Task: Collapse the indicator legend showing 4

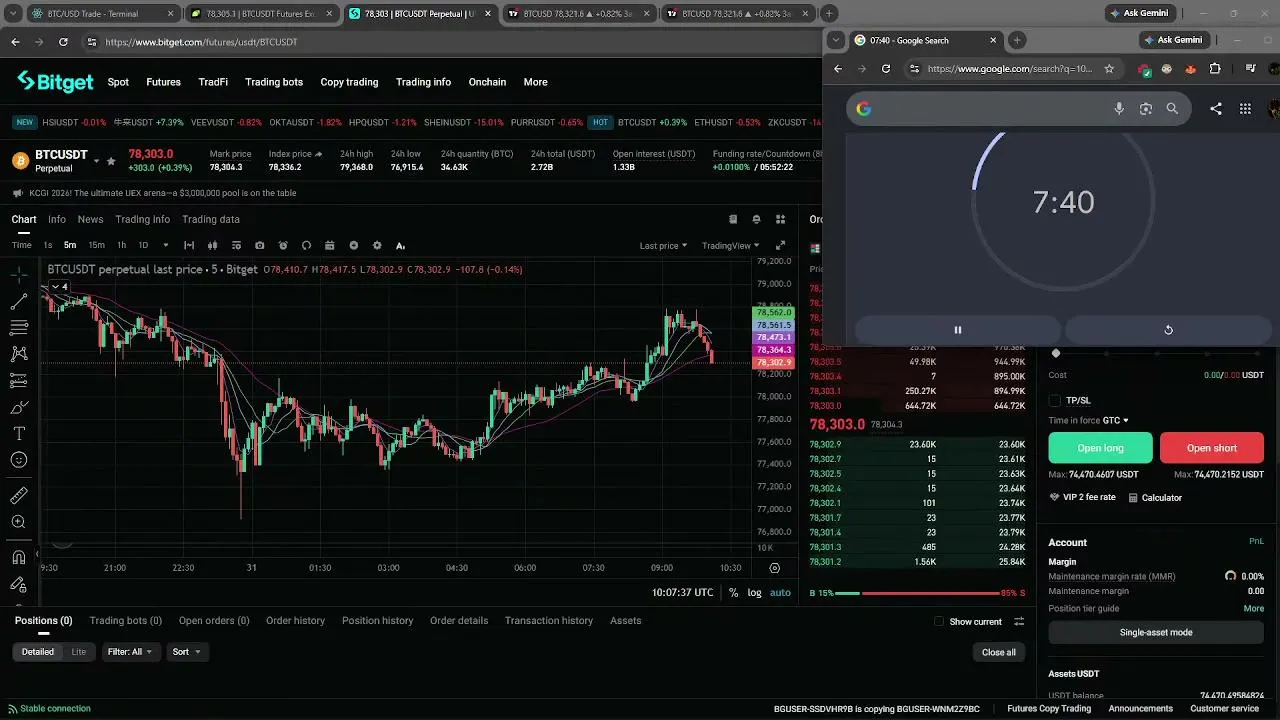Action: 60,287
